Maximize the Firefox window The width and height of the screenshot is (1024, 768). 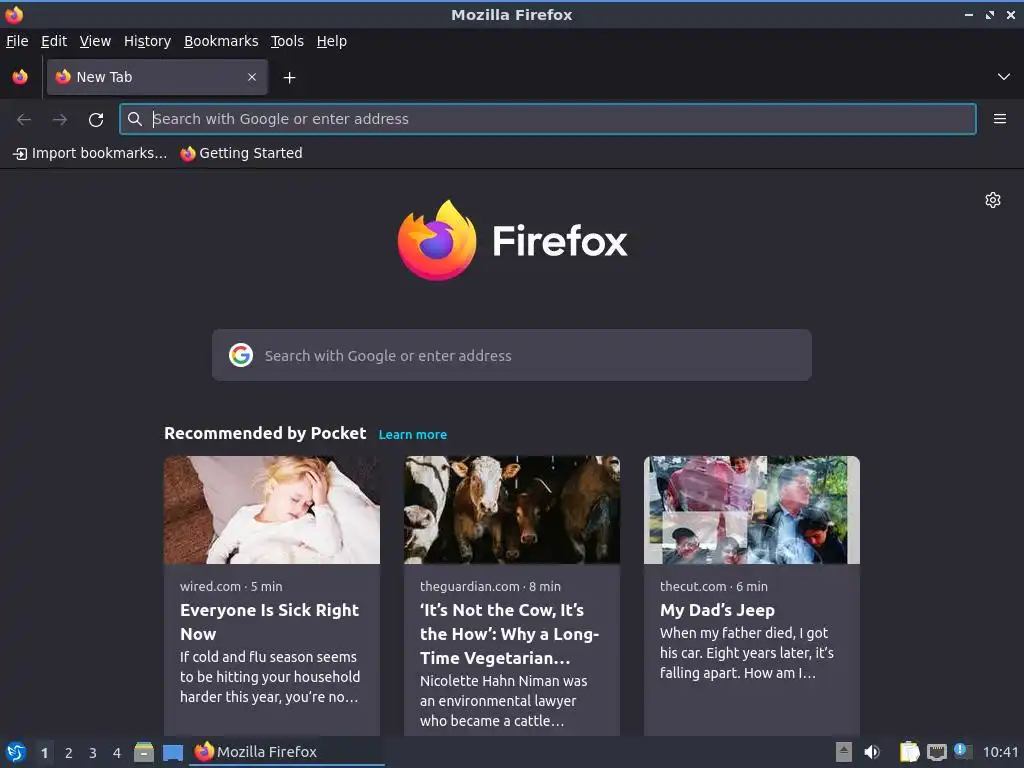click(x=990, y=14)
